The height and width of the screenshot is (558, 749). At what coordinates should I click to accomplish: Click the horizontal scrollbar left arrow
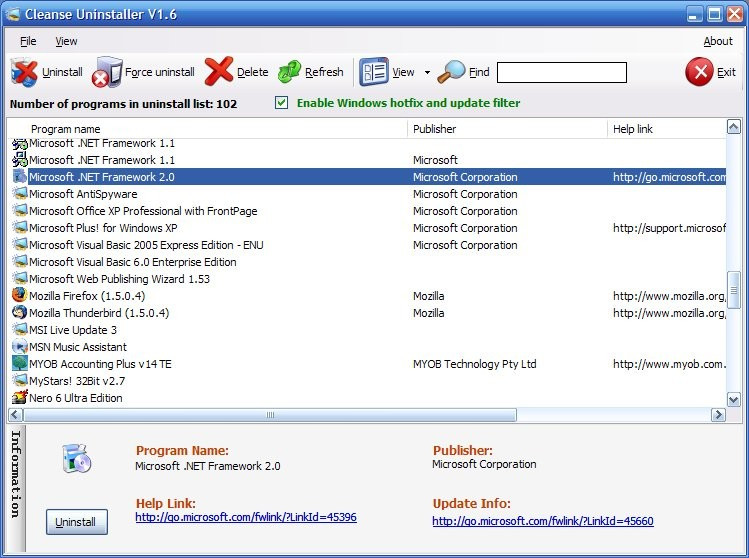pos(15,415)
